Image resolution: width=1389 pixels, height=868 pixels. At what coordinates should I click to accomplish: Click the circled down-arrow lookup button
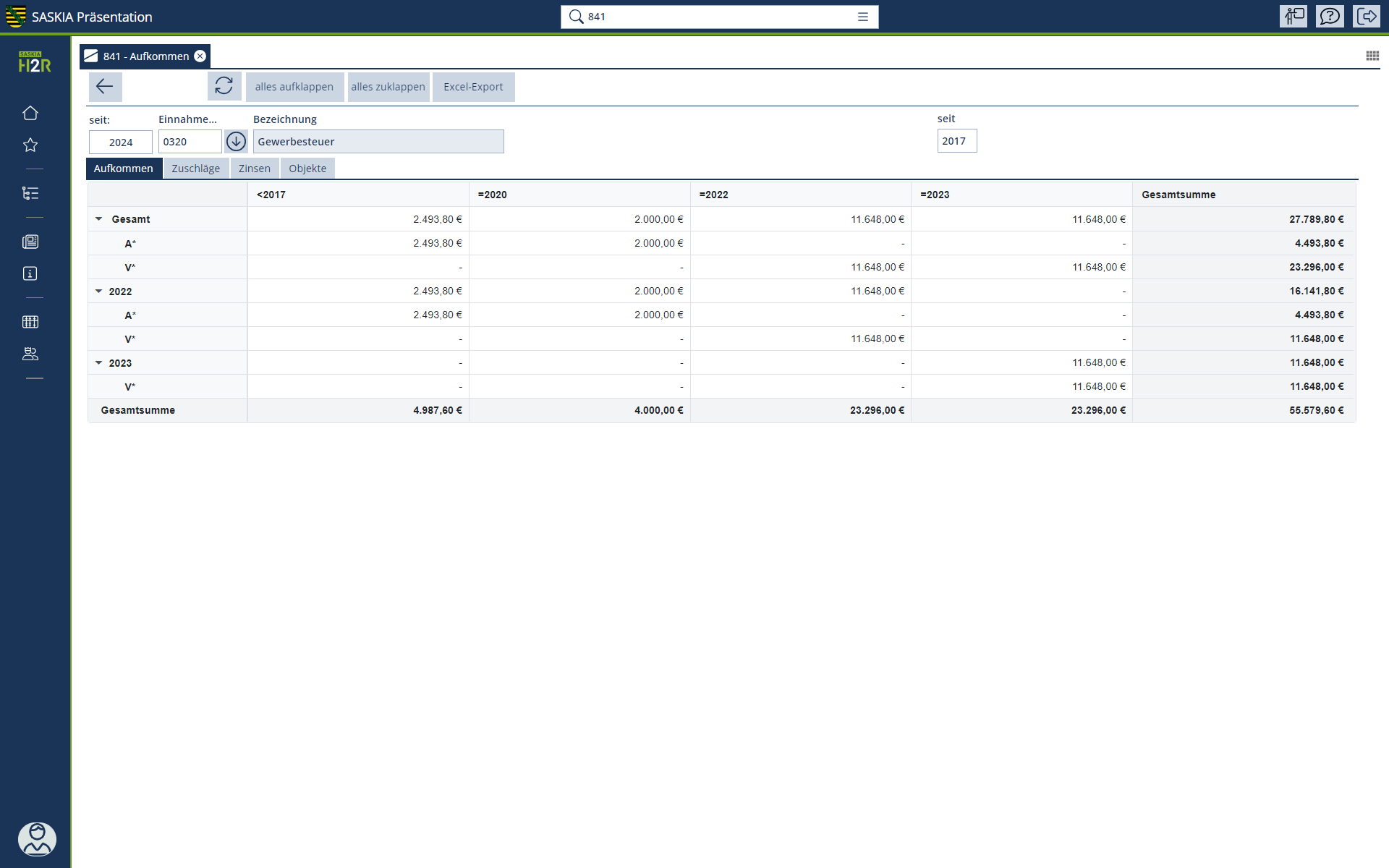[x=236, y=142]
